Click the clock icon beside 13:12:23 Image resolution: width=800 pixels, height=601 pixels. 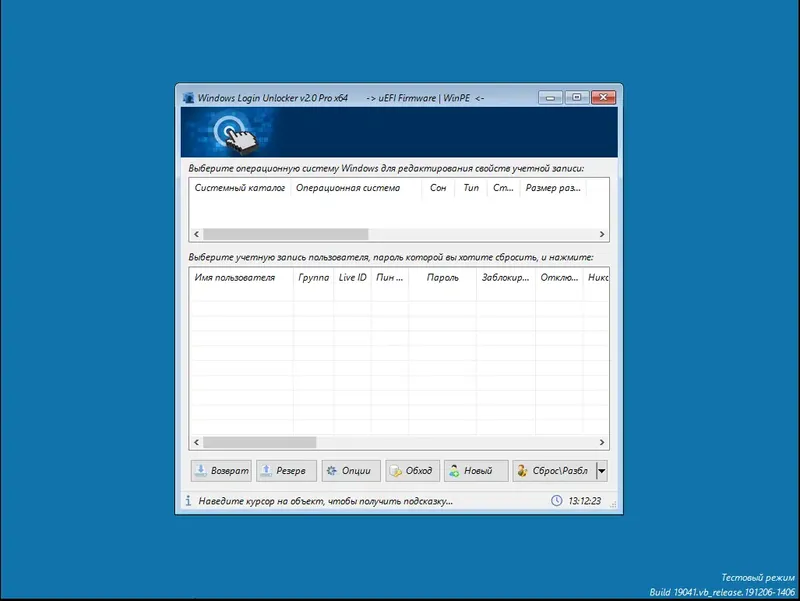coord(557,500)
